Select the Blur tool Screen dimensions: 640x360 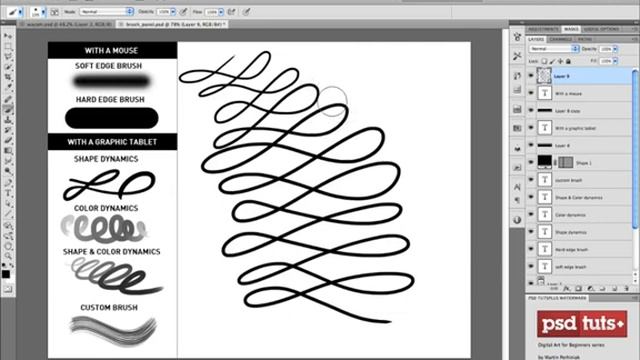[x=8, y=161]
